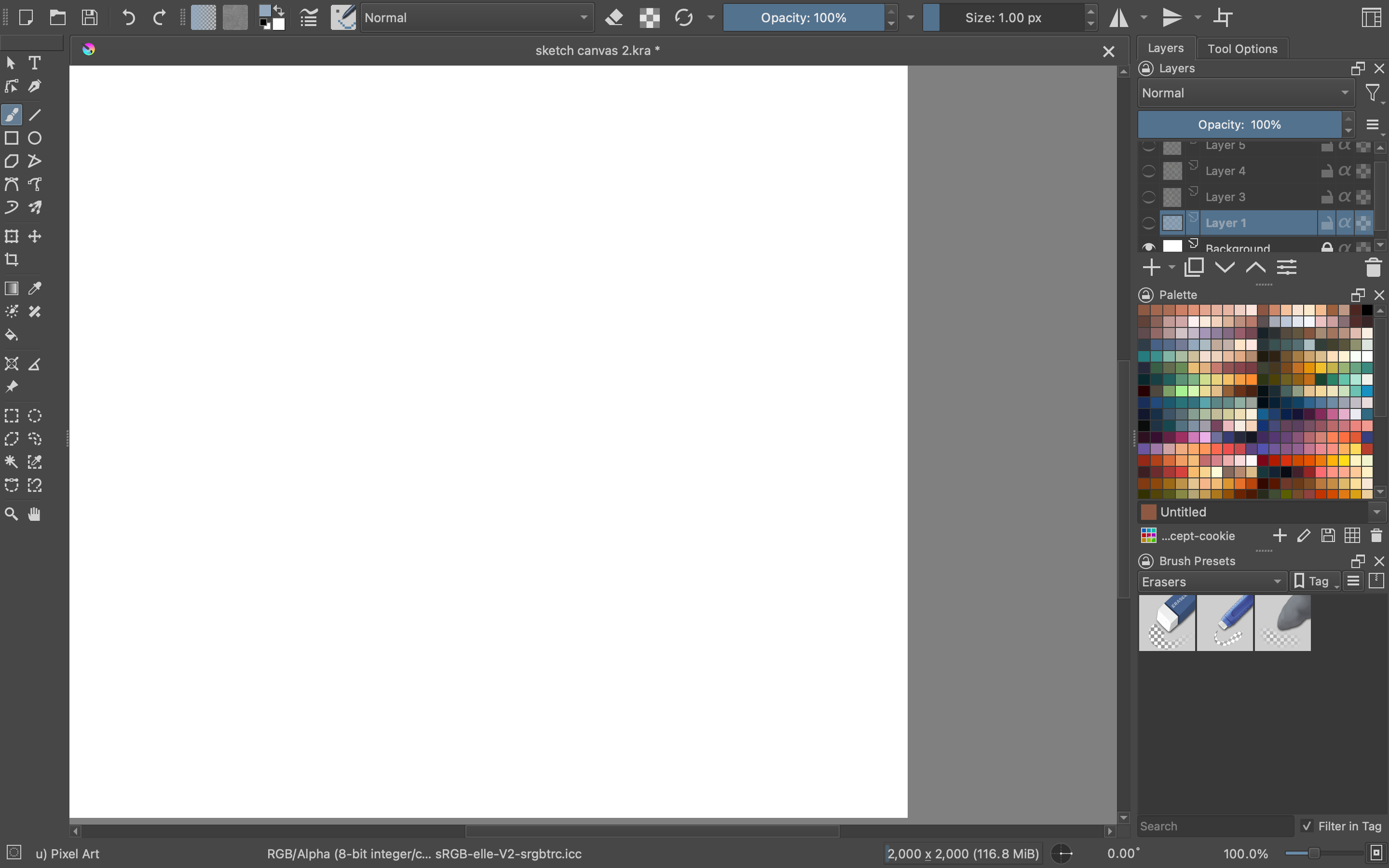1389x868 pixels.
Task: Select the Text tool
Action: point(34,63)
